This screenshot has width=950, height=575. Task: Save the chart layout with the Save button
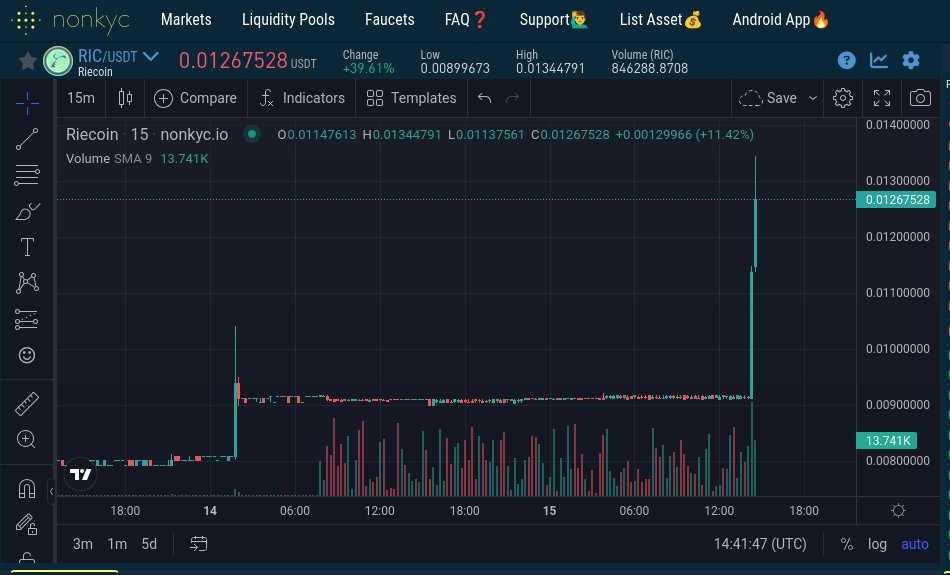coord(769,98)
